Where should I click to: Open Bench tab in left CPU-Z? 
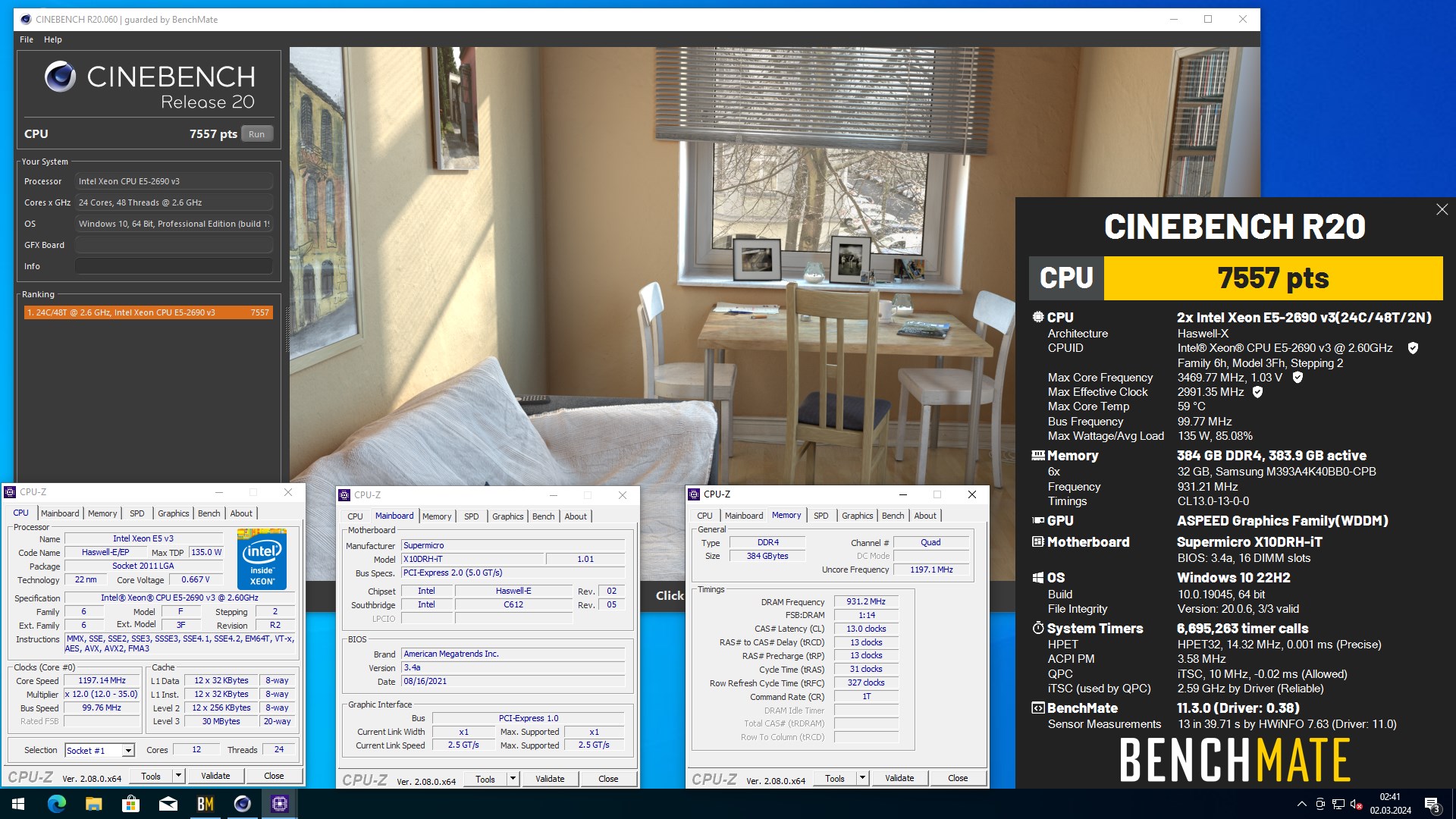[x=209, y=513]
